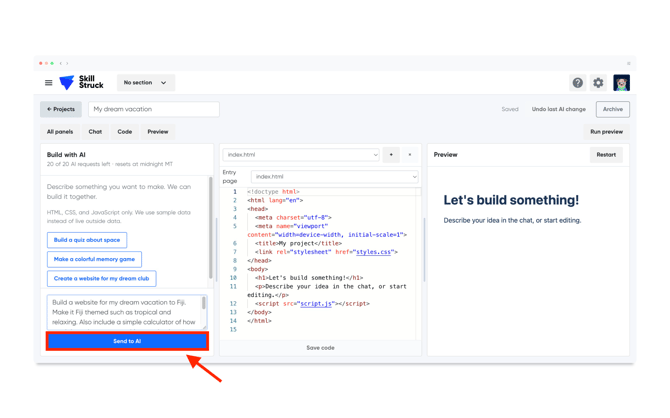The image size is (670, 418).
Task: Open the index.html file selector dropdown
Action: (x=301, y=155)
